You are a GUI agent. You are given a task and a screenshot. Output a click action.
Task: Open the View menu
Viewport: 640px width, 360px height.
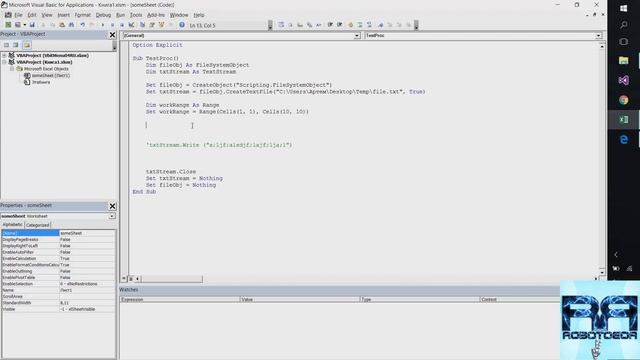tap(47, 15)
